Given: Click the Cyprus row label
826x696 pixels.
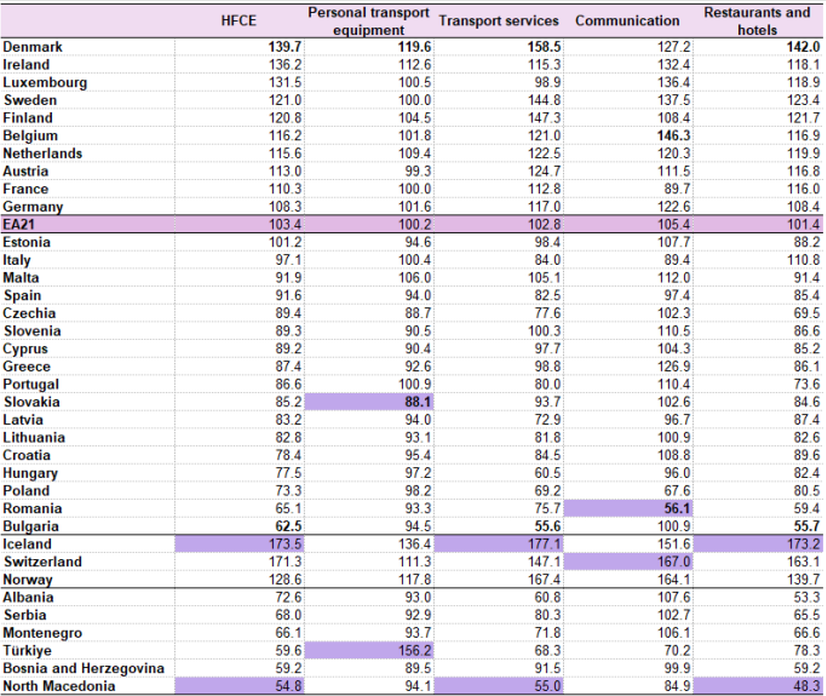Looking at the screenshot, I should click(x=25, y=349).
